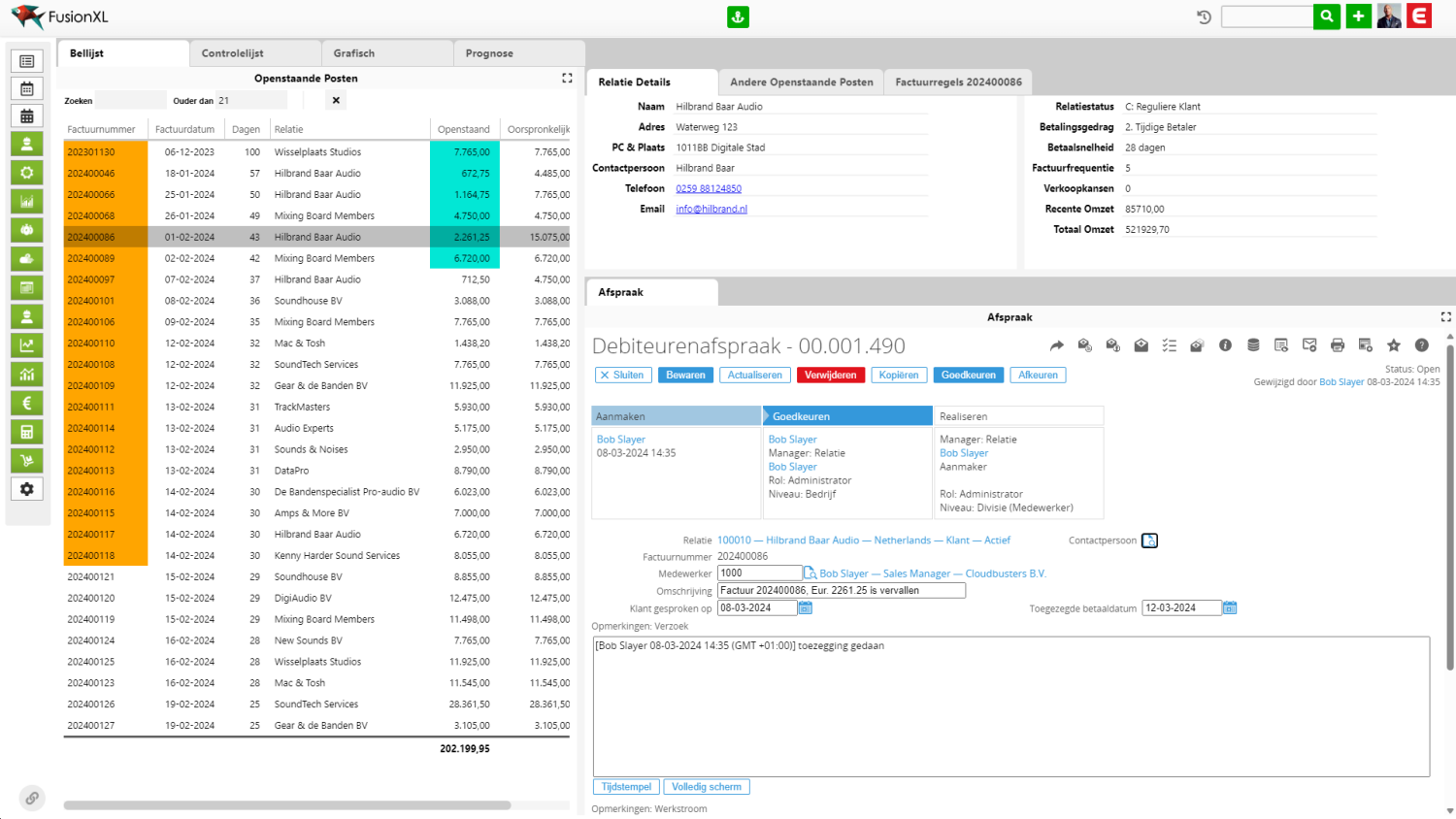Switch to the Controlelijst tab
The width and height of the screenshot is (1456, 819).
(x=233, y=53)
